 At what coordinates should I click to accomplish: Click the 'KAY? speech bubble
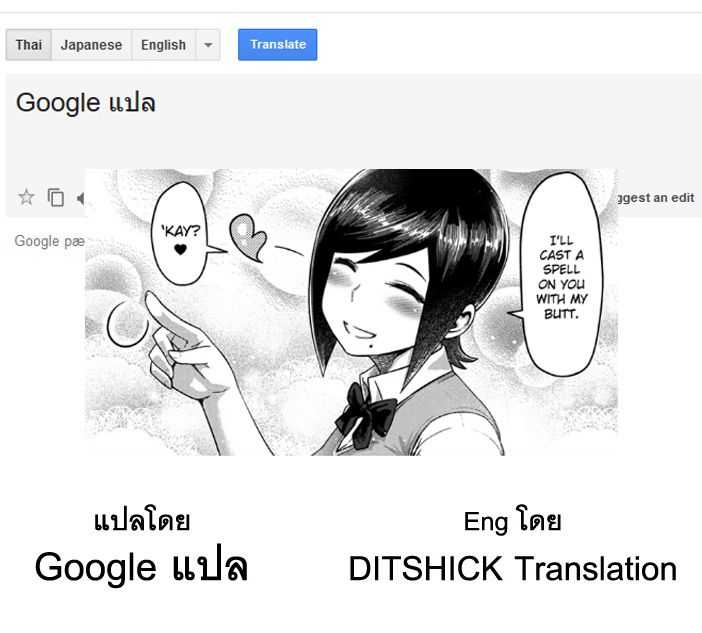point(181,234)
